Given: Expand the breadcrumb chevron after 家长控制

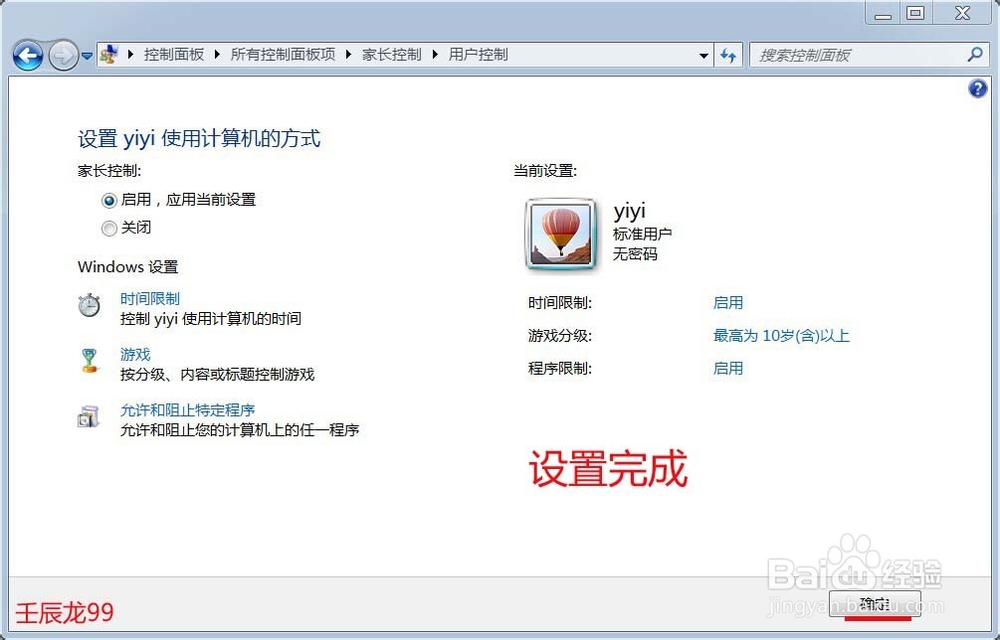Looking at the screenshot, I should [x=432, y=55].
